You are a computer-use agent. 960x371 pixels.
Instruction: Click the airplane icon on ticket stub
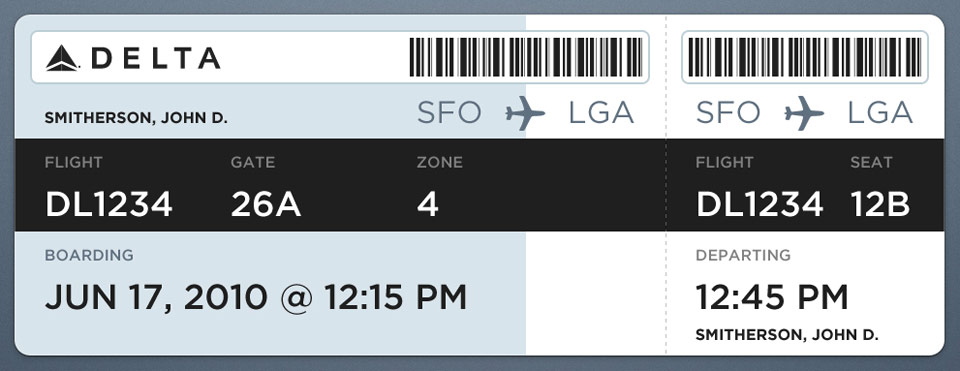coord(804,113)
